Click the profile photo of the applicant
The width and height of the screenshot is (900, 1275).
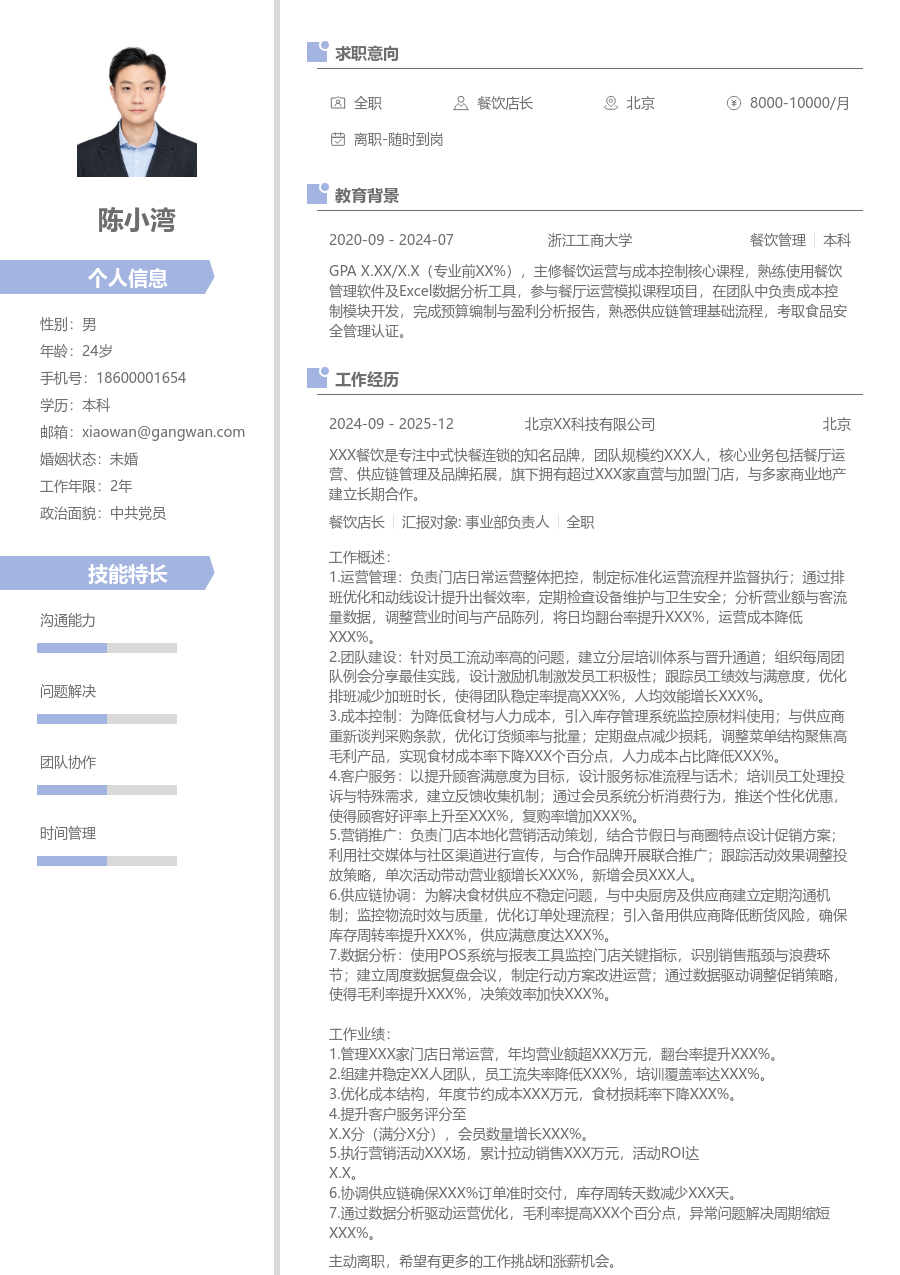click(x=137, y=112)
